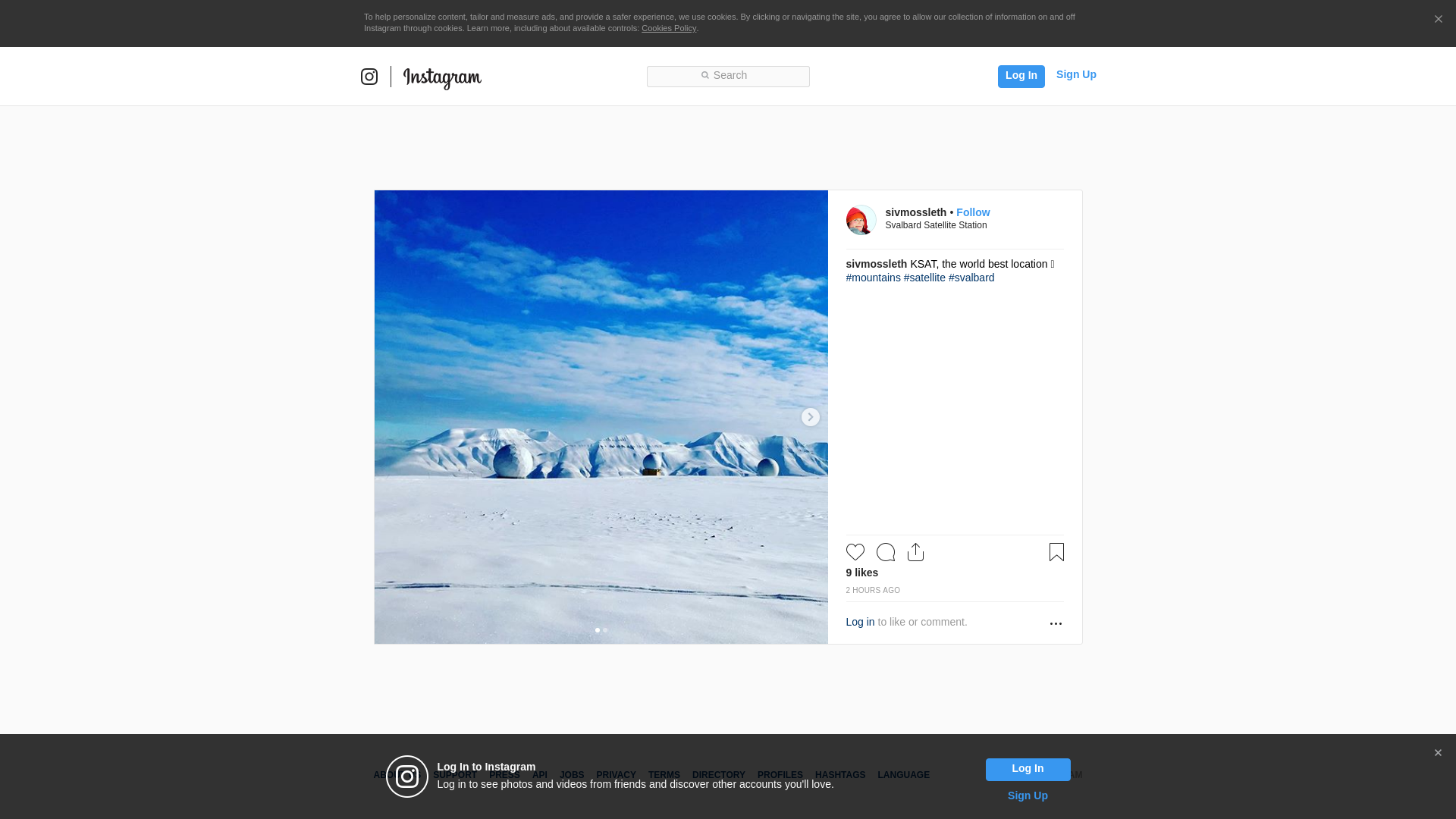Click the Follow link beside sivmossleth
Screen dimensions: 1456x819
pyautogui.click(x=973, y=212)
